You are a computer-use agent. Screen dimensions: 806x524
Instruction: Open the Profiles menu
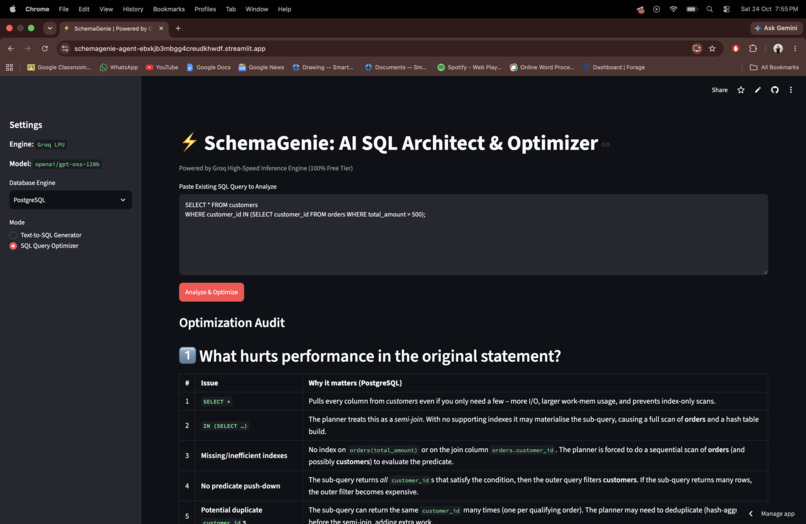pos(205,9)
